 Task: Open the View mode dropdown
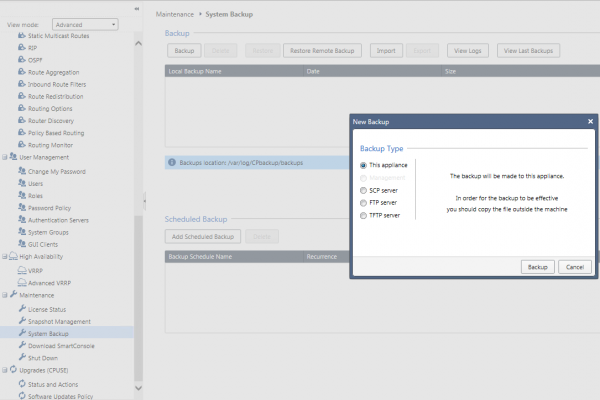tap(84, 22)
